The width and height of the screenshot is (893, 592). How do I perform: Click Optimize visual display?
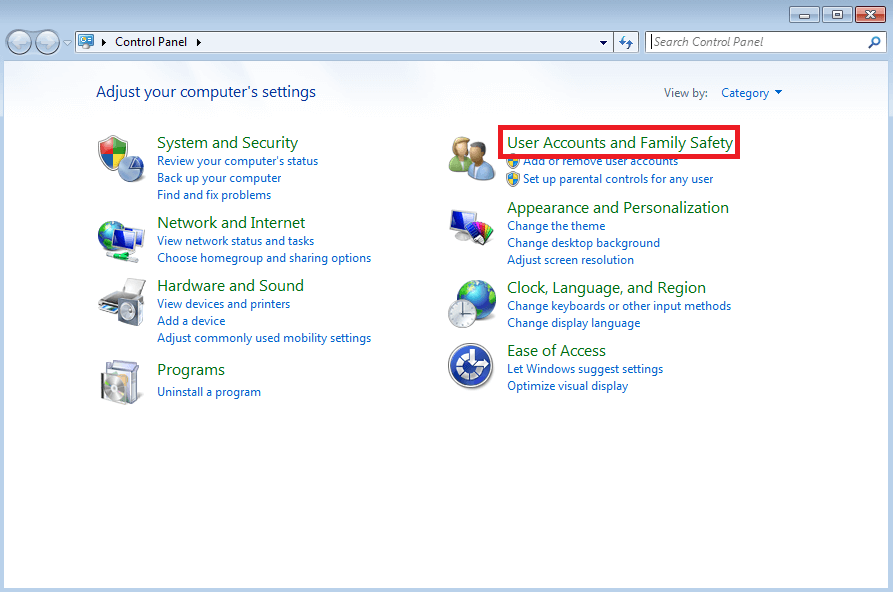tap(567, 386)
